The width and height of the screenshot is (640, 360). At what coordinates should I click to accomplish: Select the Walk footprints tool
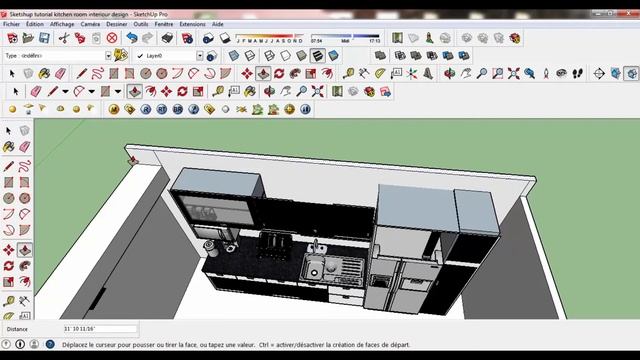578,73
